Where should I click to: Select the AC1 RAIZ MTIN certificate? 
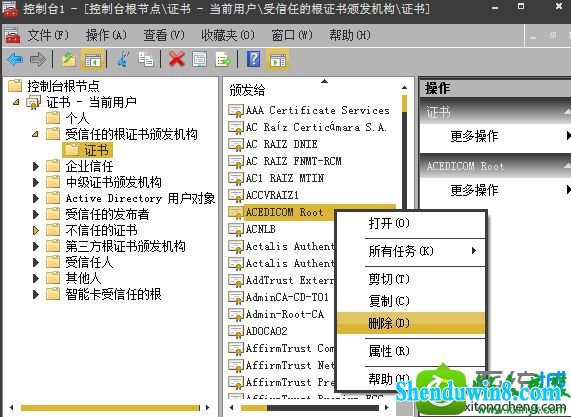click(285, 178)
